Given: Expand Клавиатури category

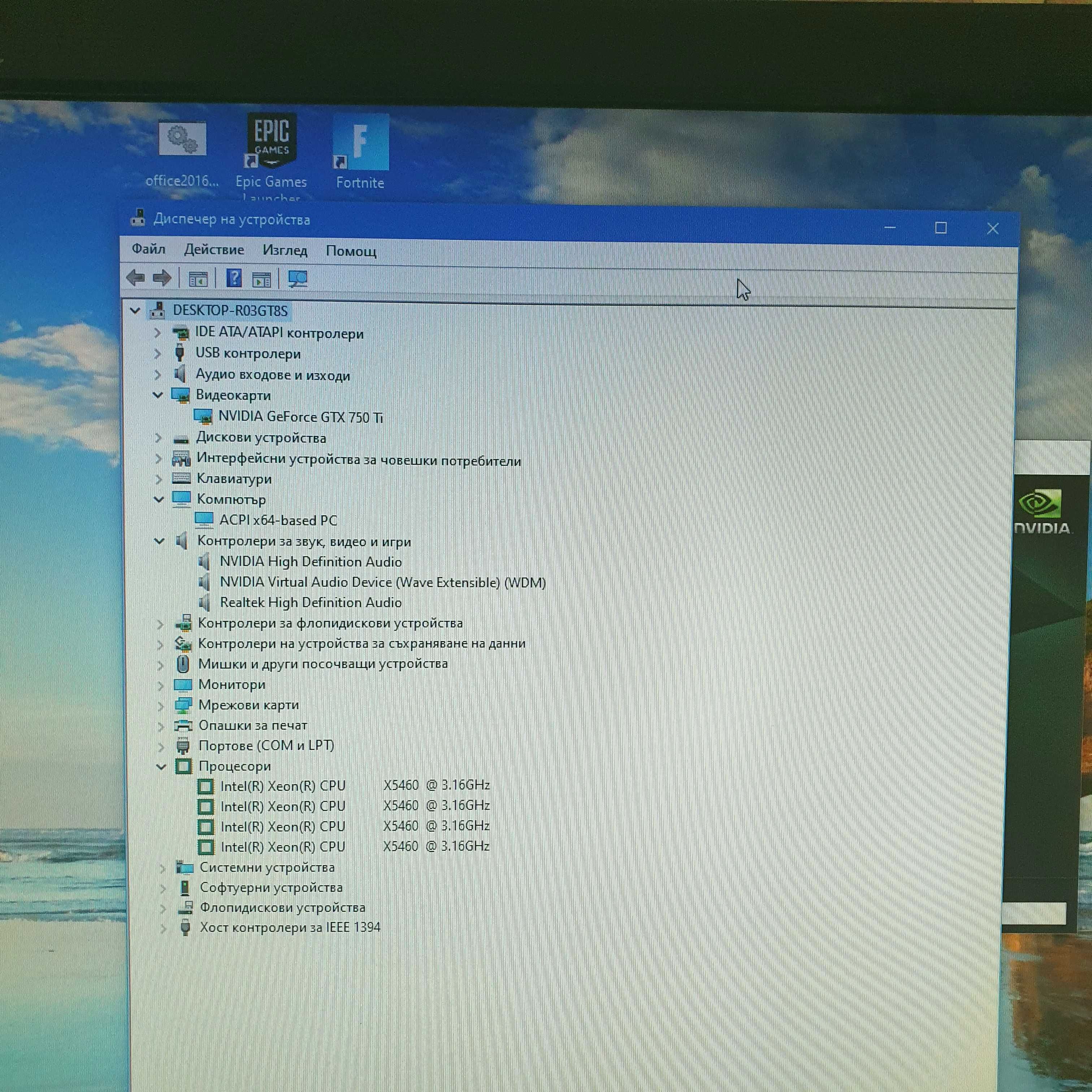Looking at the screenshot, I should point(159,479).
